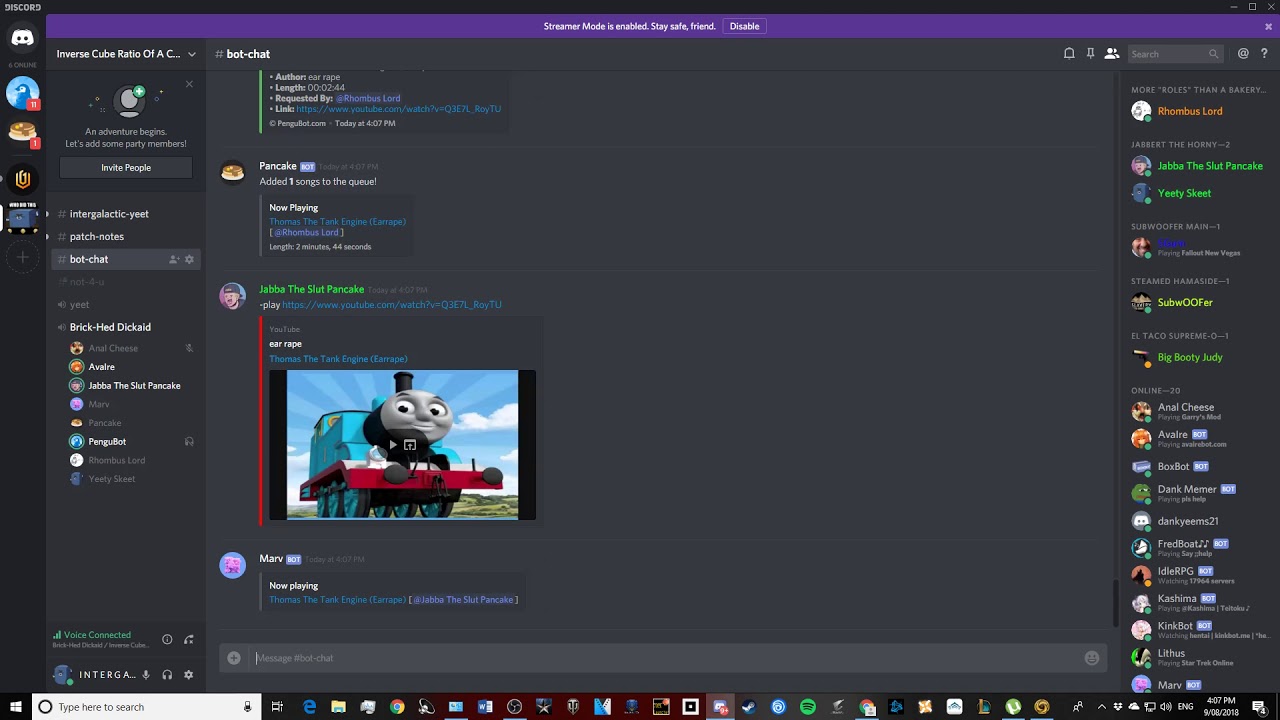This screenshot has height=720, width=1280.
Task: Open Microsoft Edge from the taskbar
Action: point(309,707)
